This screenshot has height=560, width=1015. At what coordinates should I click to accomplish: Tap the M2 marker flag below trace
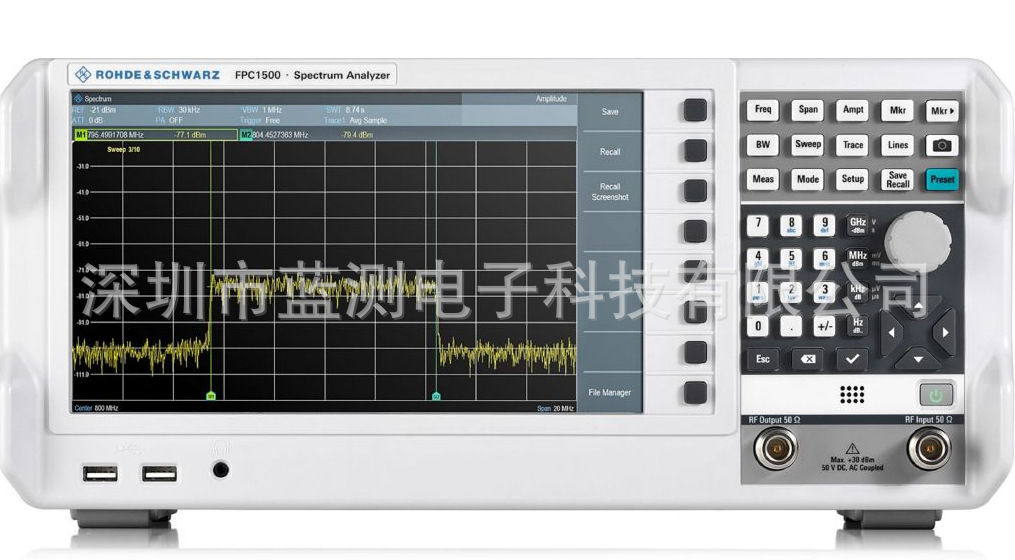(x=436, y=396)
